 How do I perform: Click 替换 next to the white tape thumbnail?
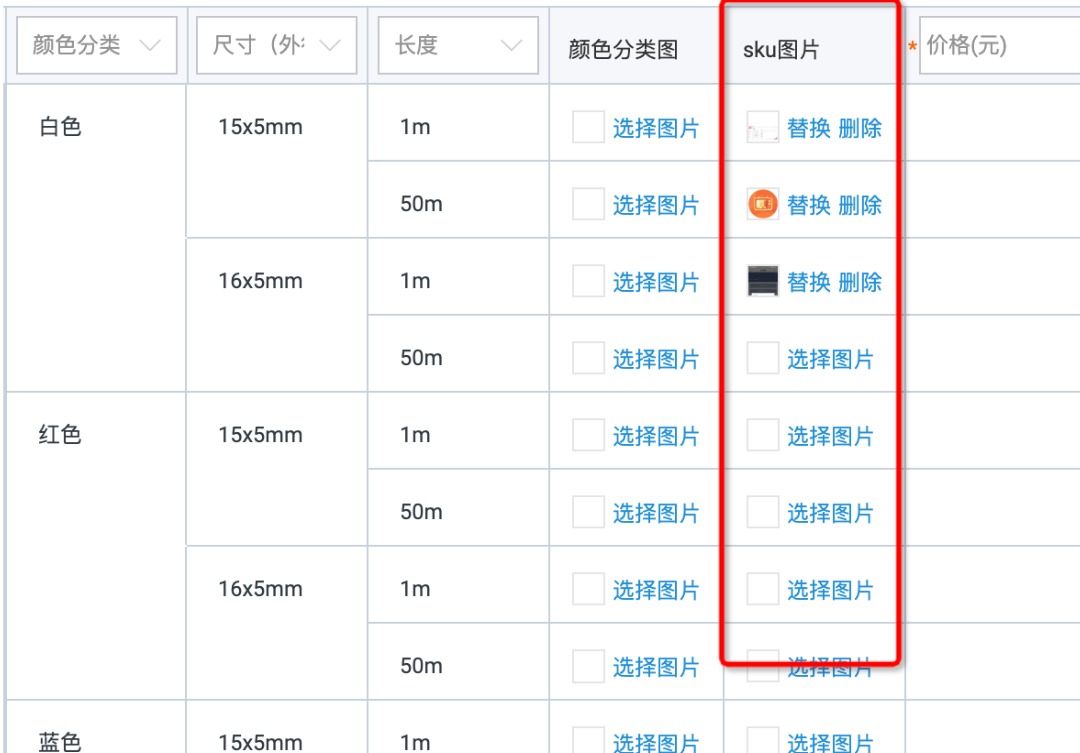(x=810, y=127)
